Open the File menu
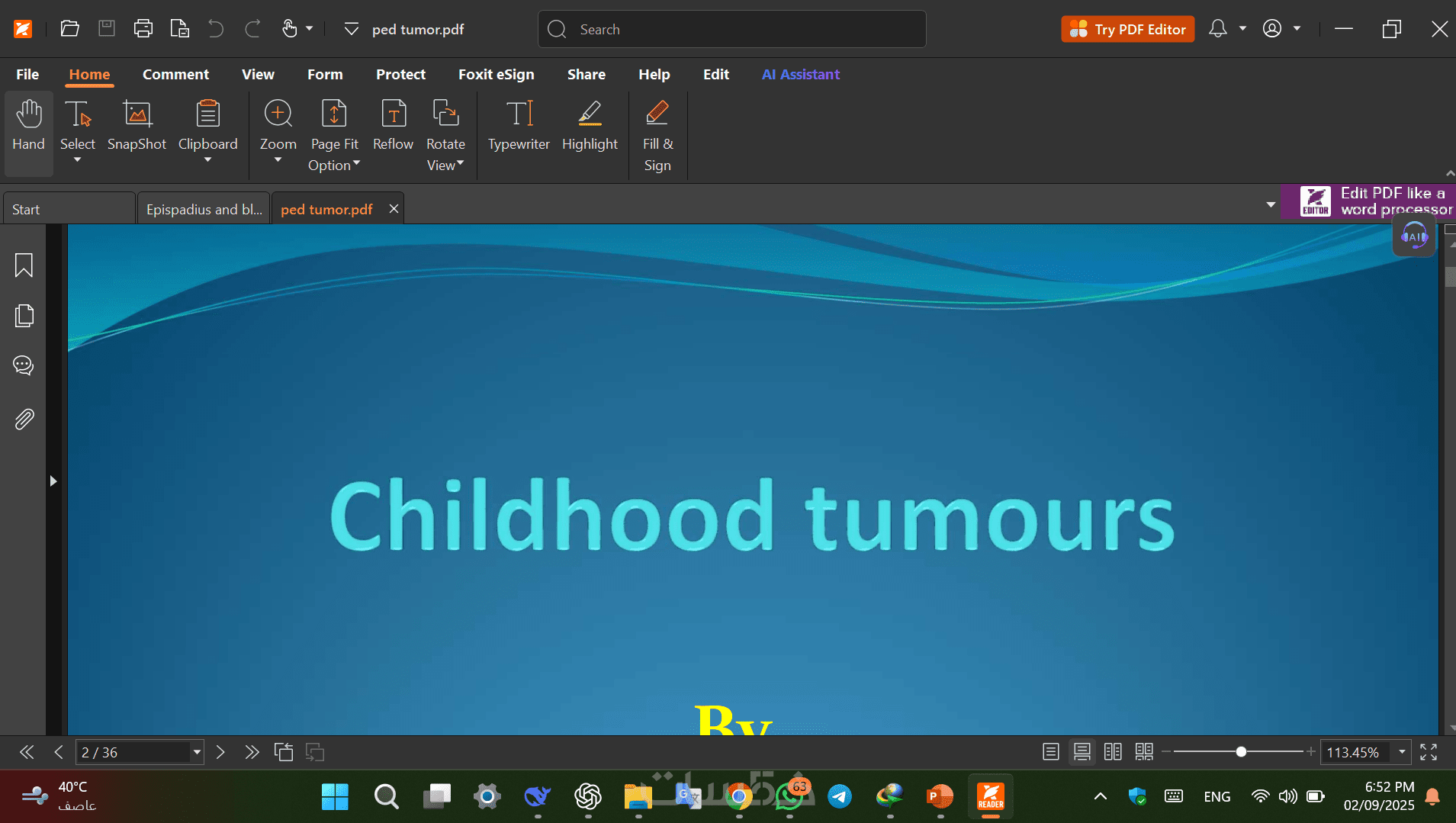 pos(27,74)
